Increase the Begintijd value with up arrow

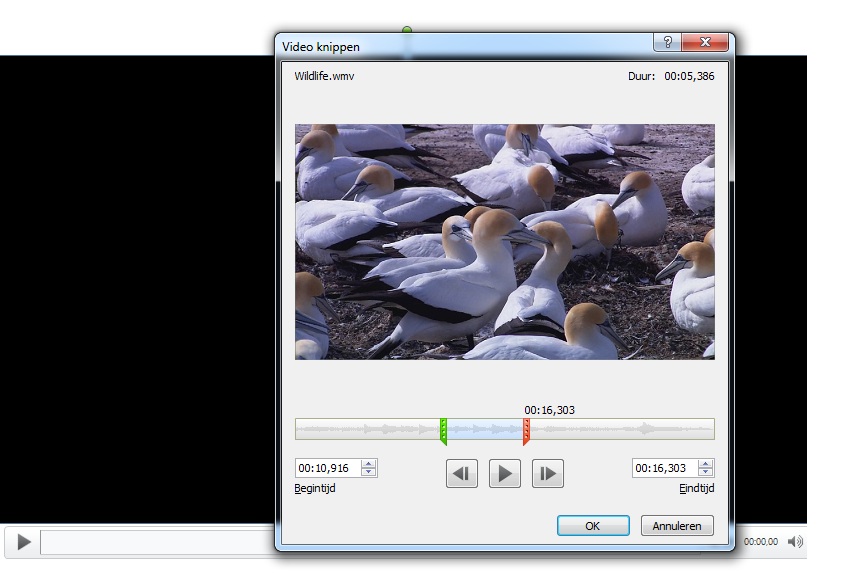pos(369,464)
